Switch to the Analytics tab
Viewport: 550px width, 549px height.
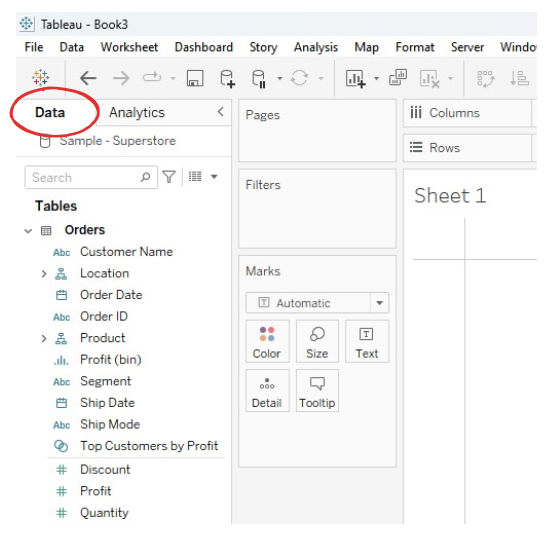tap(137, 113)
